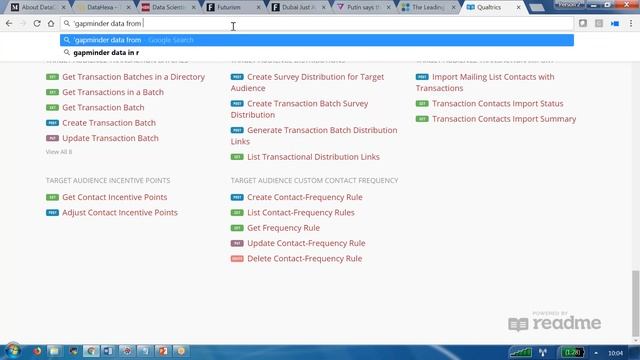Viewport: 640px width, 360px height.
Task: Click the page vertical scrollbar thumb
Action: point(636,303)
